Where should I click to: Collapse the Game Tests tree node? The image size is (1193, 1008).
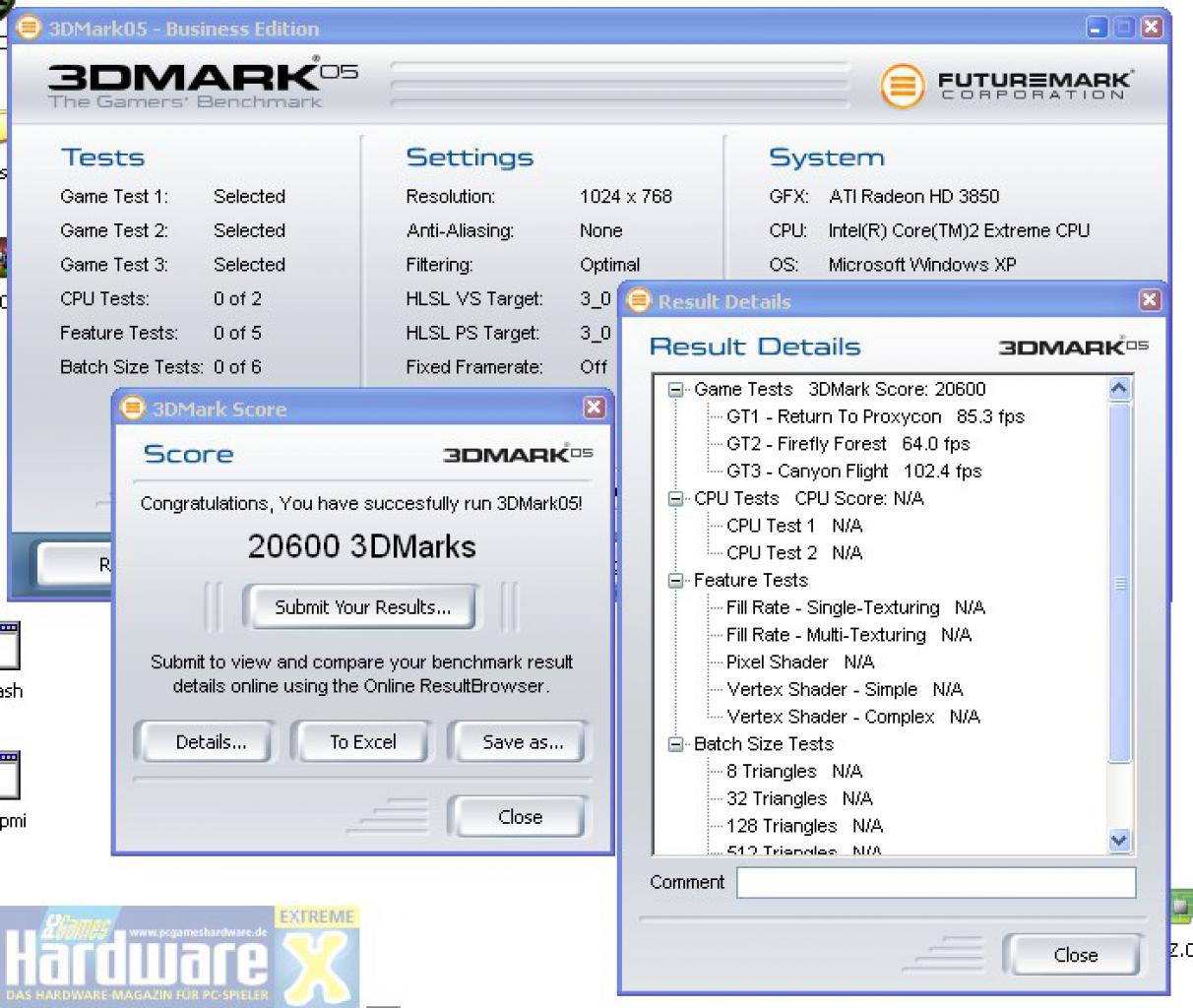pyautogui.click(x=675, y=390)
